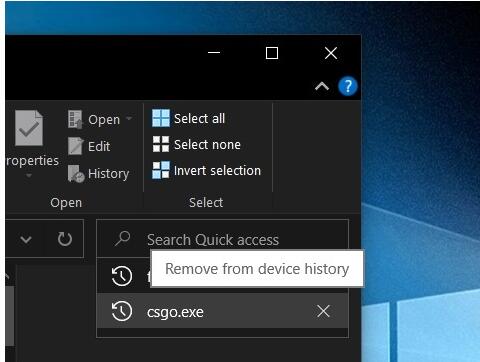Click the Edit pencil icon
The width and height of the screenshot is (480, 362).
pos(75,146)
